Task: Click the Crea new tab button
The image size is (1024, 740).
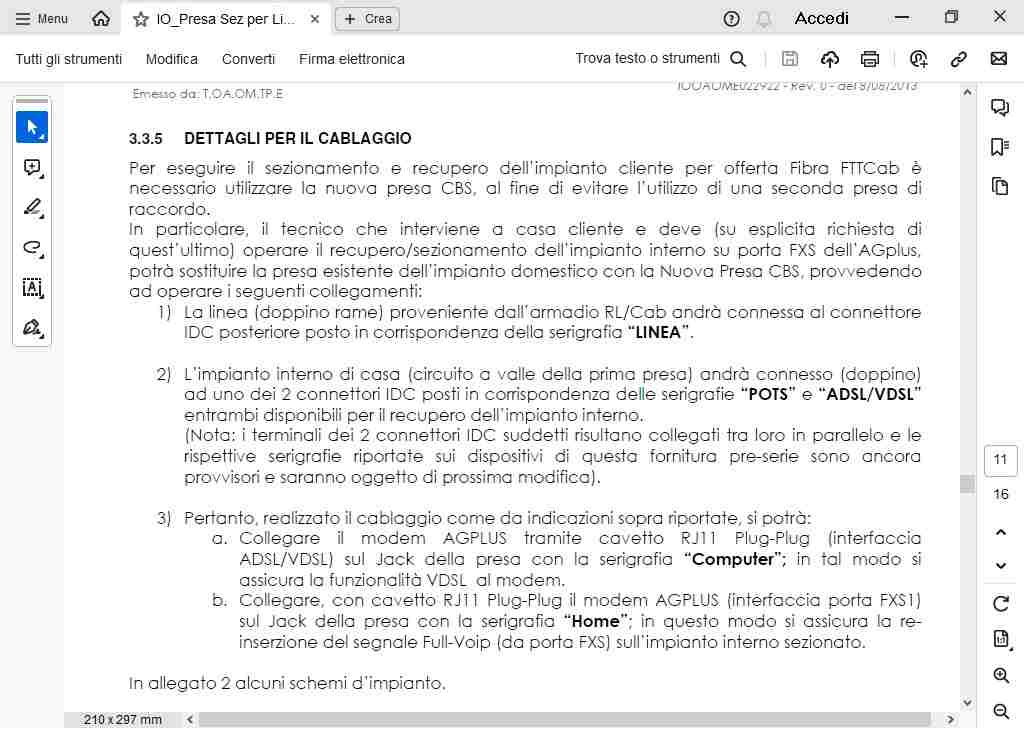Action: coord(367,19)
